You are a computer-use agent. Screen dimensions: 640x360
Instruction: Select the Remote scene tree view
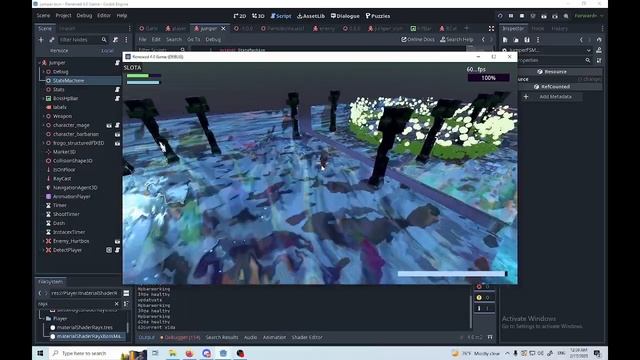59,51
